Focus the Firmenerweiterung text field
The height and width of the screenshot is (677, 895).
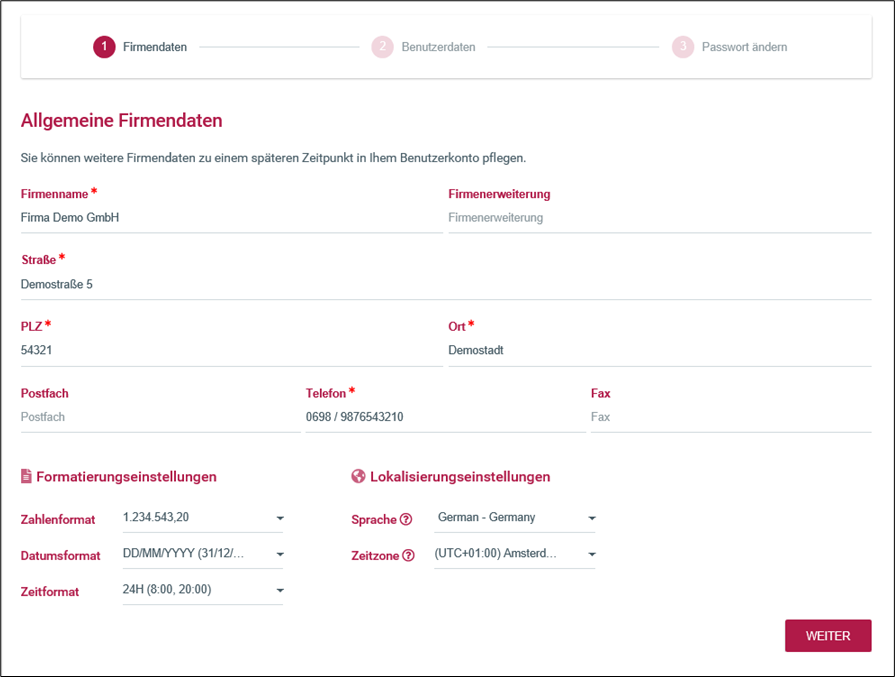point(659,218)
